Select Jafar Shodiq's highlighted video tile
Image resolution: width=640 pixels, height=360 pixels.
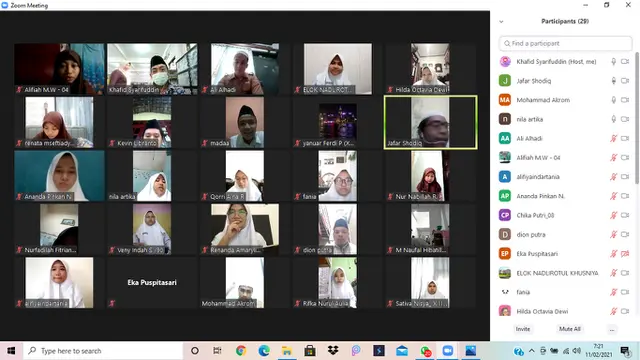click(x=430, y=122)
